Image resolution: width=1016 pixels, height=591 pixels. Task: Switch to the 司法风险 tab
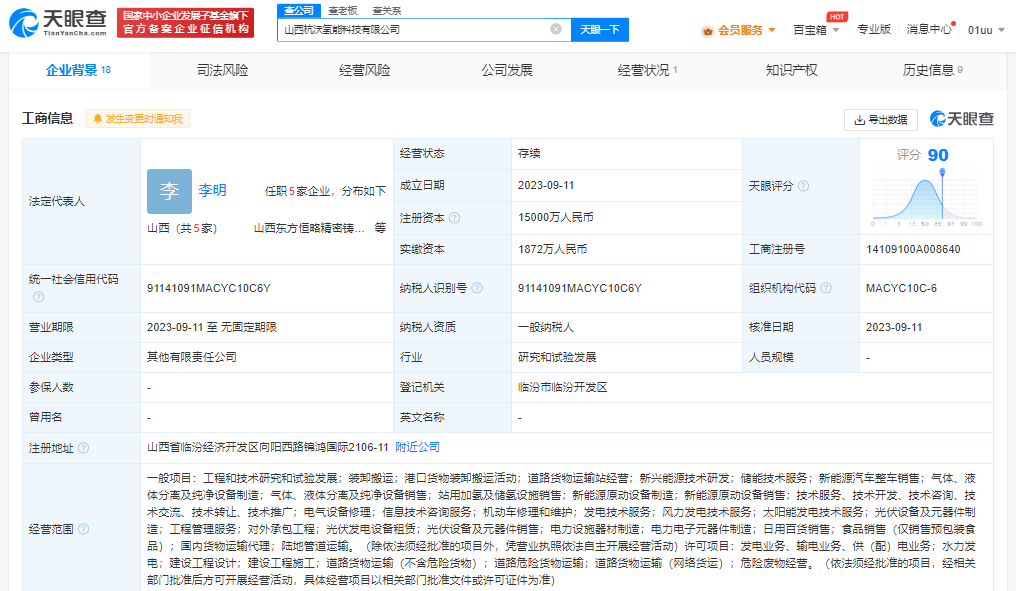[x=222, y=70]
